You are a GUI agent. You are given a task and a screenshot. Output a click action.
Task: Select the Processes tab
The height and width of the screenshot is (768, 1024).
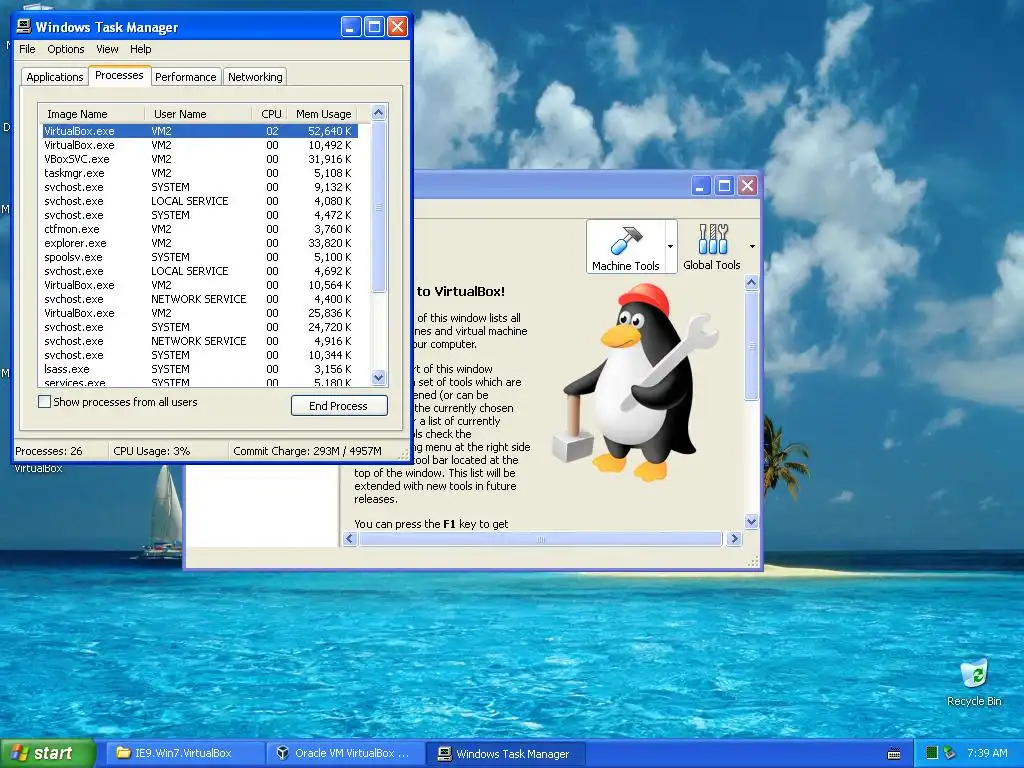pyautogui.click(x=120, y=75)
